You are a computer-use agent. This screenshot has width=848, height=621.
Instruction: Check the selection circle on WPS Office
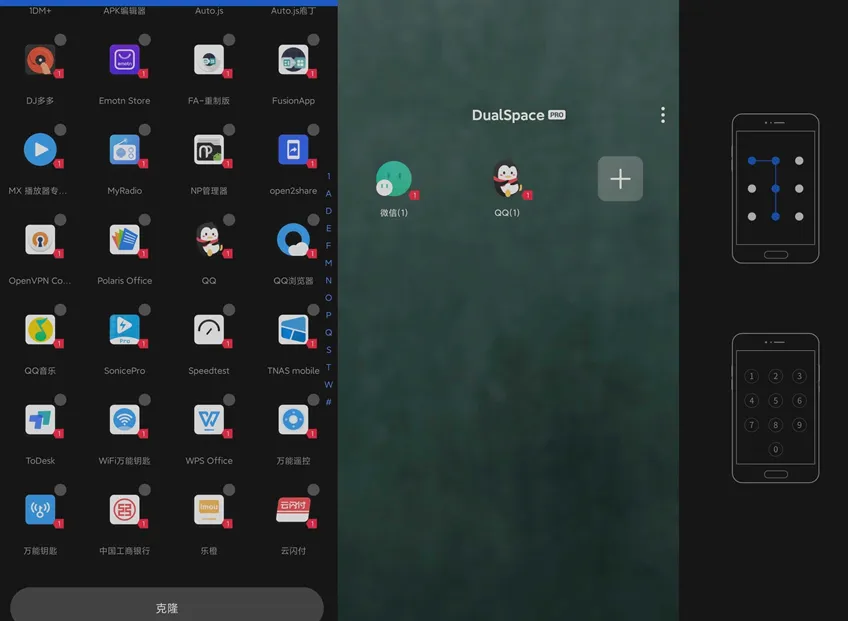click(x=229, y=399)
